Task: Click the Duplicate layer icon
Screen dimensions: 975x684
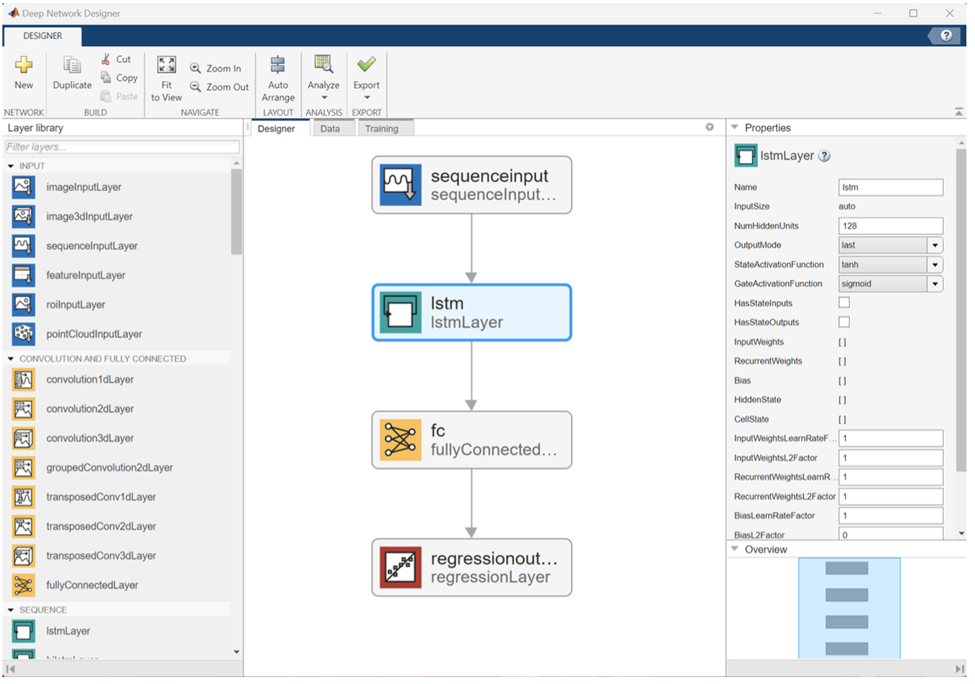Action: [x=72, y=66]
